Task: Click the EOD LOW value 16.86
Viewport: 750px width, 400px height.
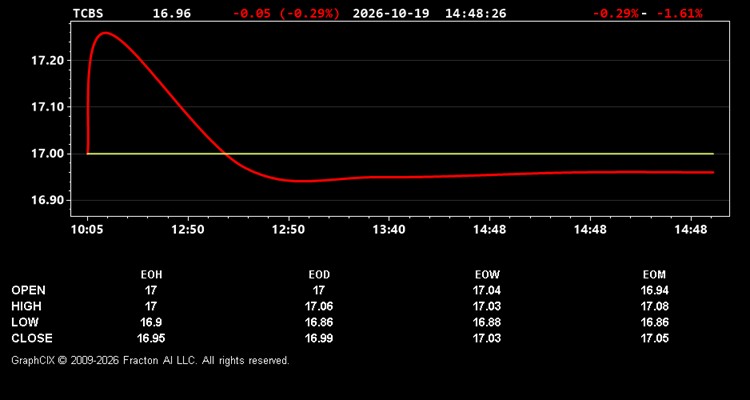Action: coord(319,322)
